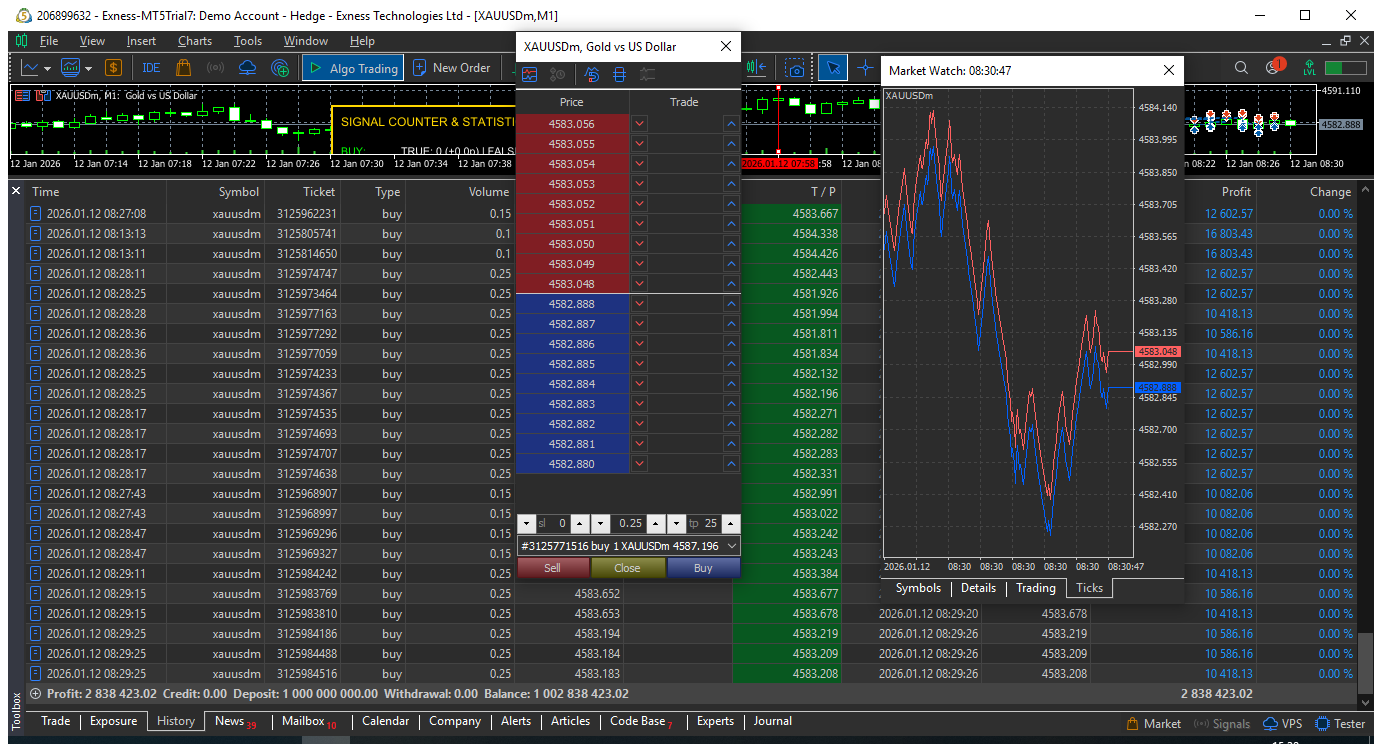Switch to the Ticks tab in Market Watch
Viewport: 1382px width, 744px height.
click(x=1089, y=588)
